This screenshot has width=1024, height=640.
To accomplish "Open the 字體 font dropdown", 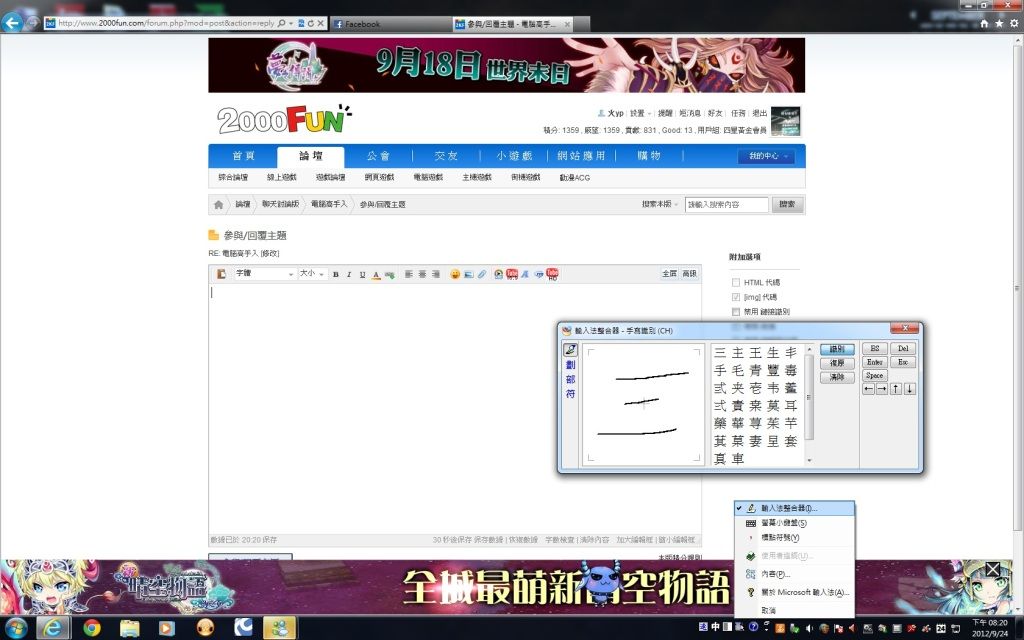I will [x=264, y=274].
